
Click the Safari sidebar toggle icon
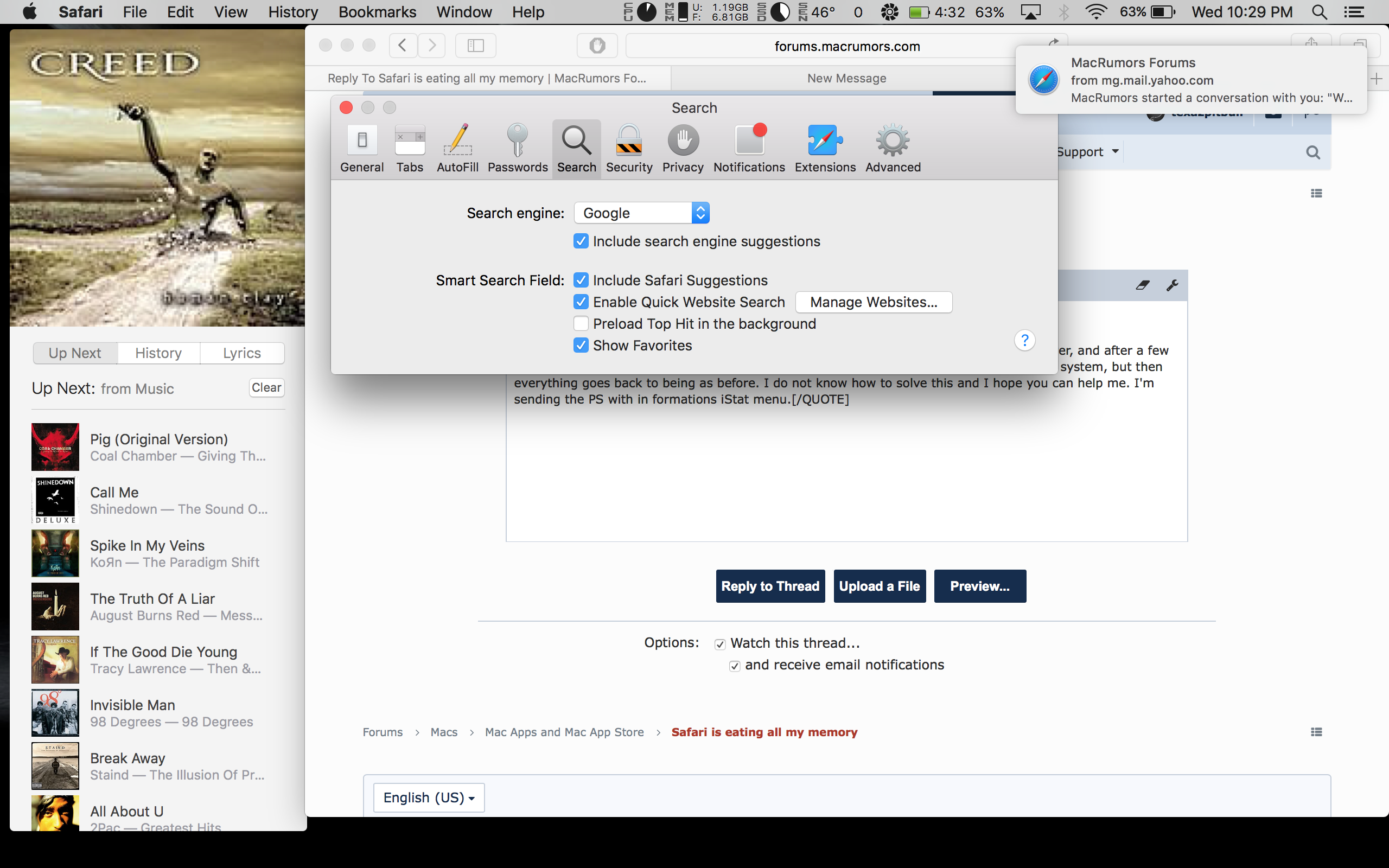[x=475, y=46]
